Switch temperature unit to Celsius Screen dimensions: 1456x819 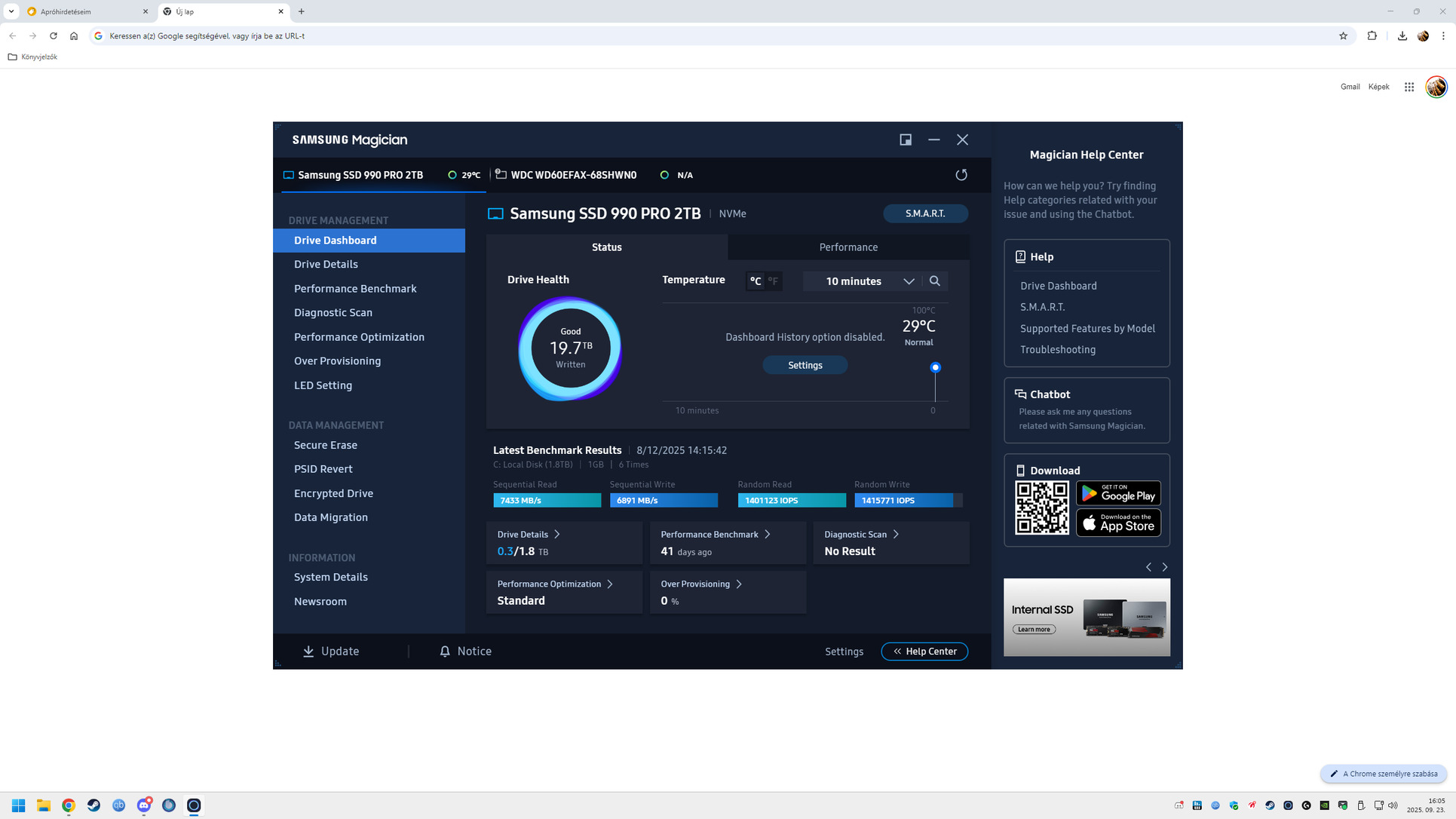click(755, 281)
